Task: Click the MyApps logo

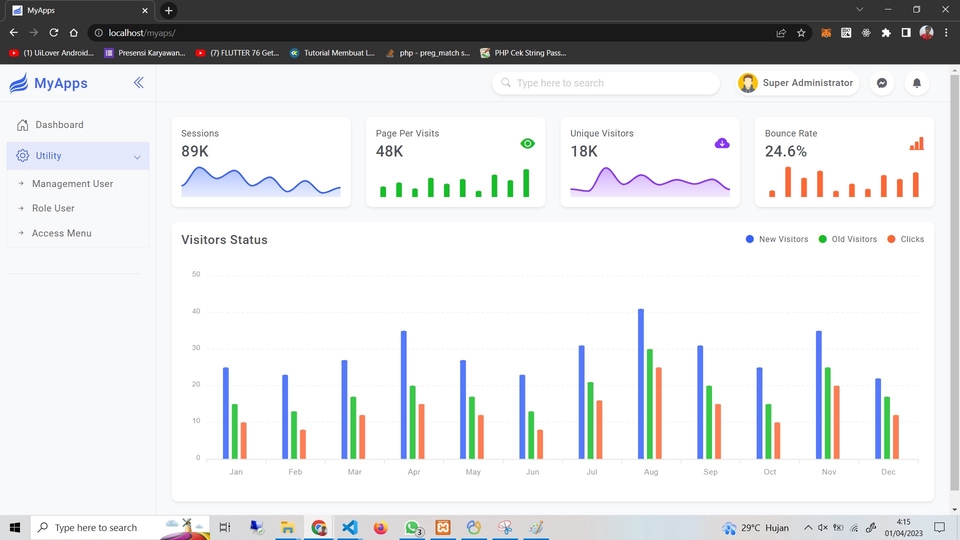Action: (48, 84)
